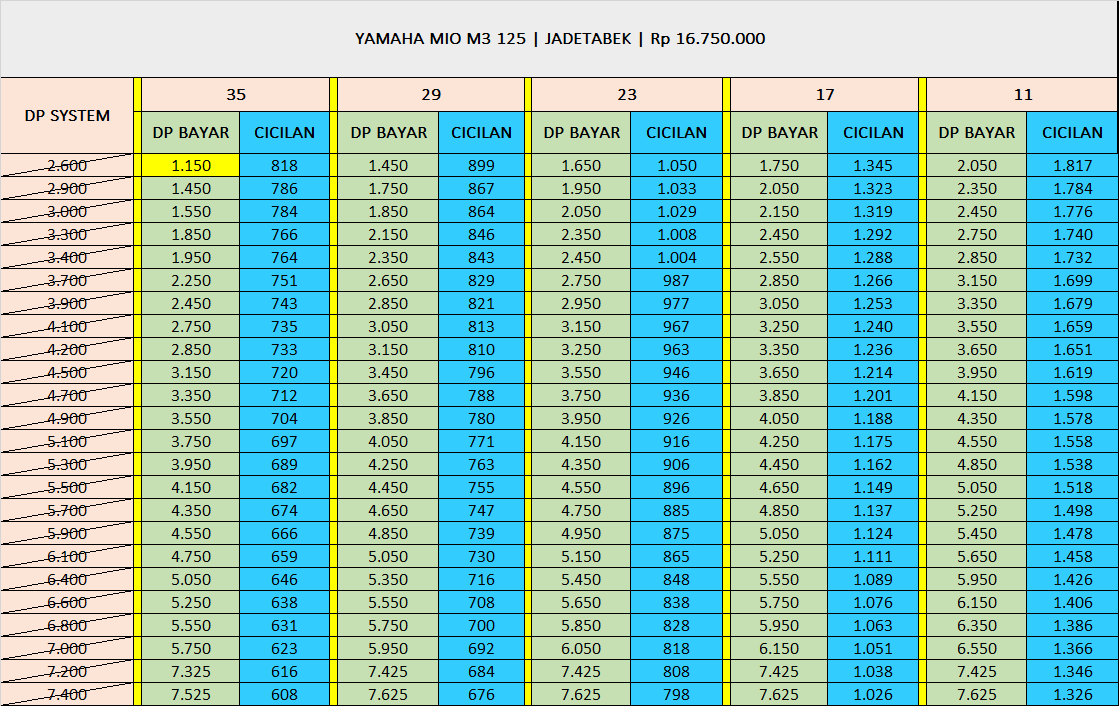Click DP SYSTEM row 4.100
Image resolution: width=1119 pixels, height=706 pixels.
point(67,326)
